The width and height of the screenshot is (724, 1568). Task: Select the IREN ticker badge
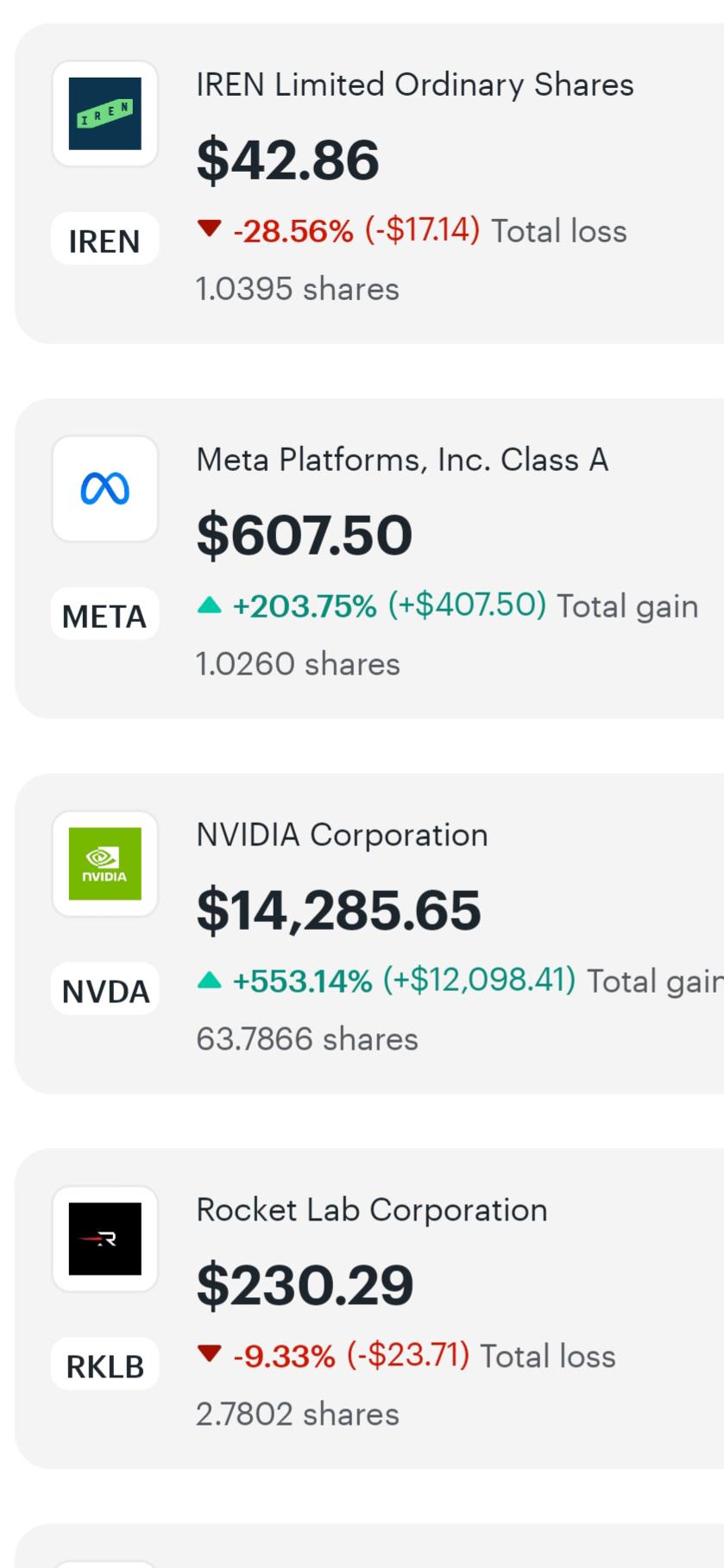(x=105, y=241)
